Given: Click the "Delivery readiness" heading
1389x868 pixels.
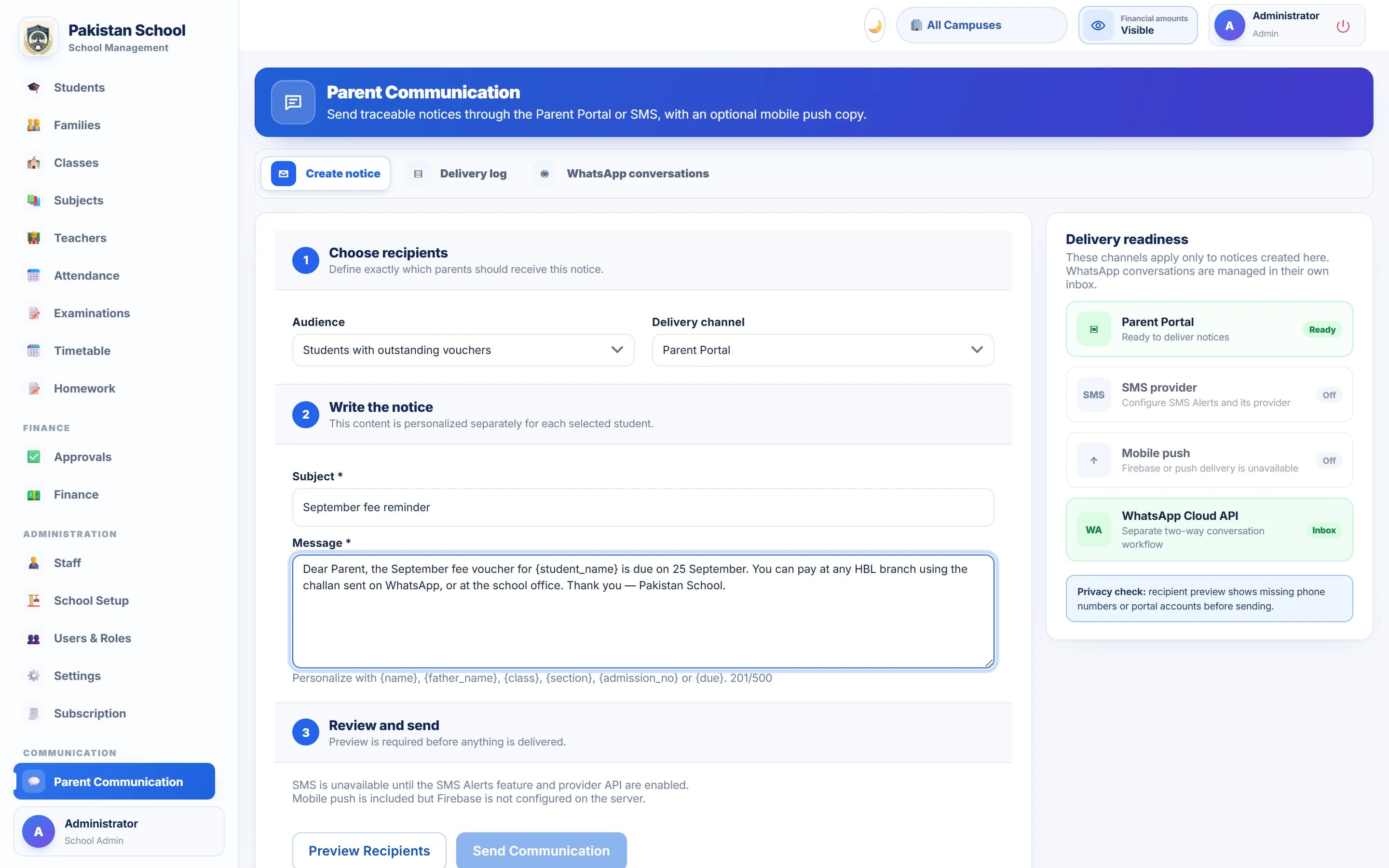Looking at the screenshot, I should [x=1127, y=239].
